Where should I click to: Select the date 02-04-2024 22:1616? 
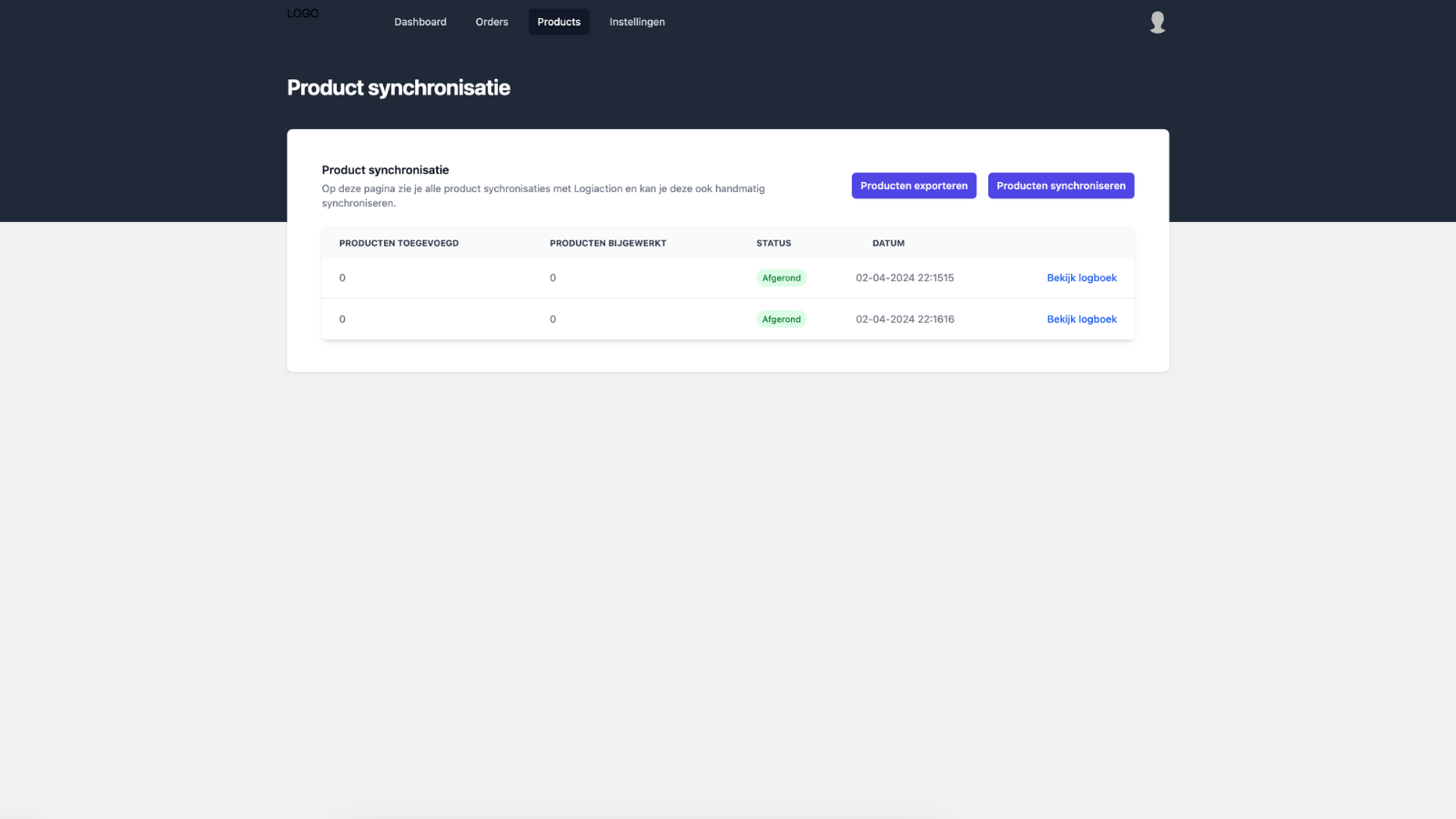[x=905, y=319]
